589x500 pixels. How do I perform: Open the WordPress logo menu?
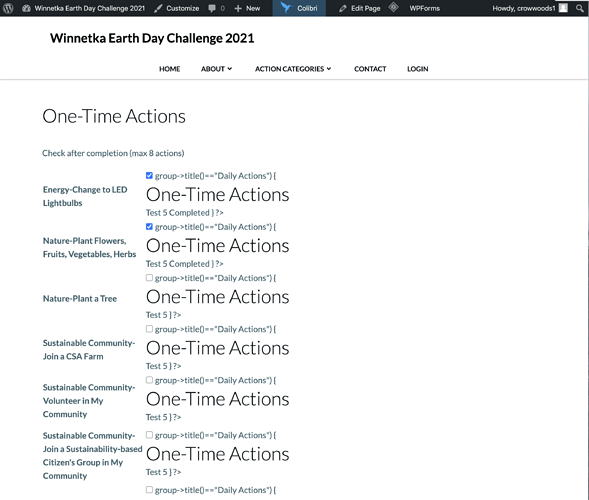(8, 8)
